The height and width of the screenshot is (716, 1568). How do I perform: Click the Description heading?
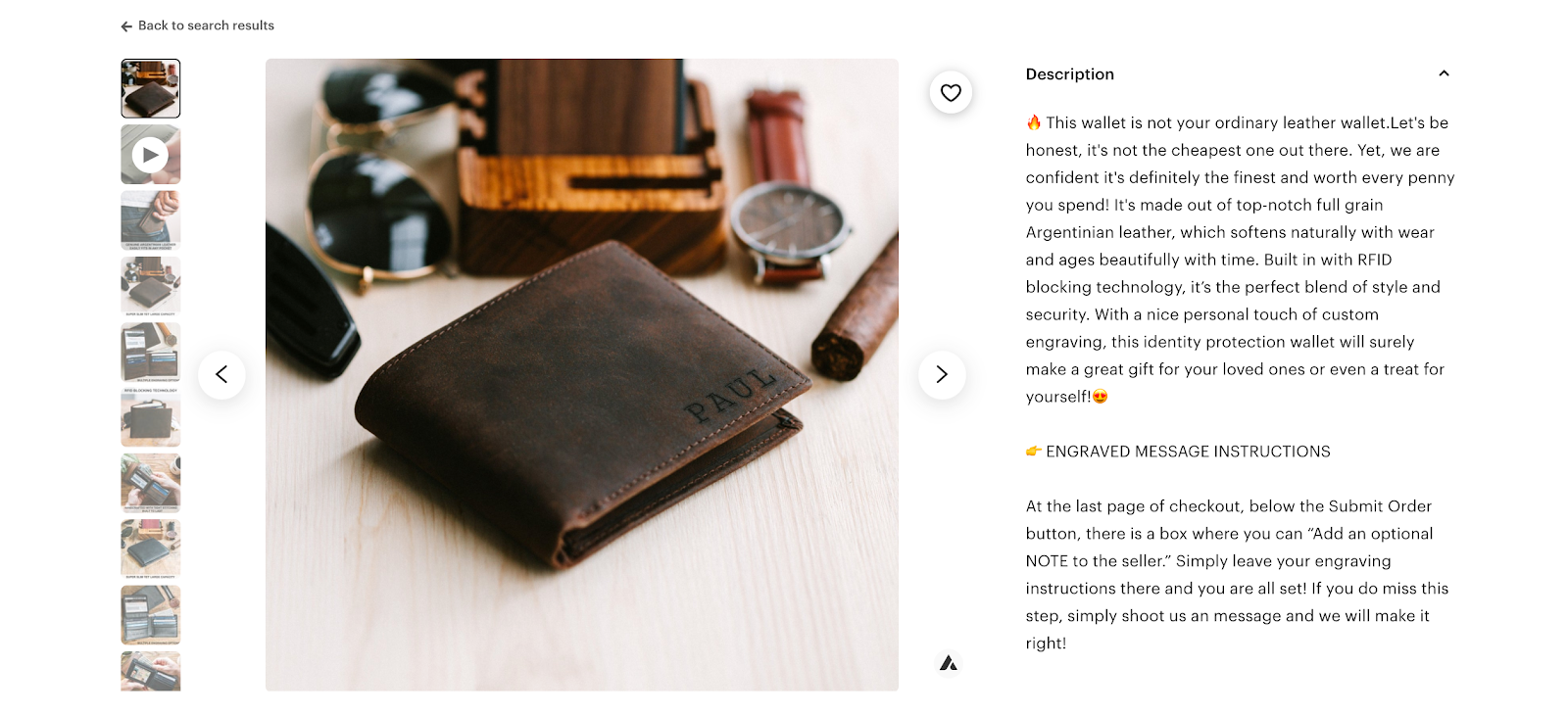click(1069, 74)
